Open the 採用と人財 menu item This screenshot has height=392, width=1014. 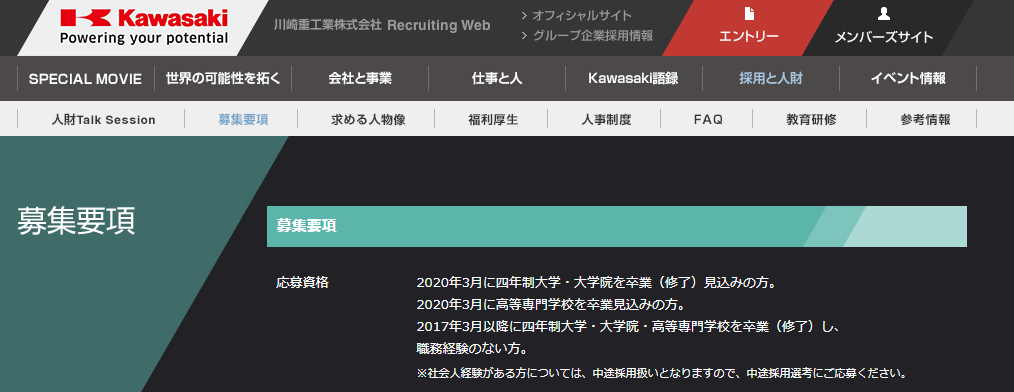[771, 79]
